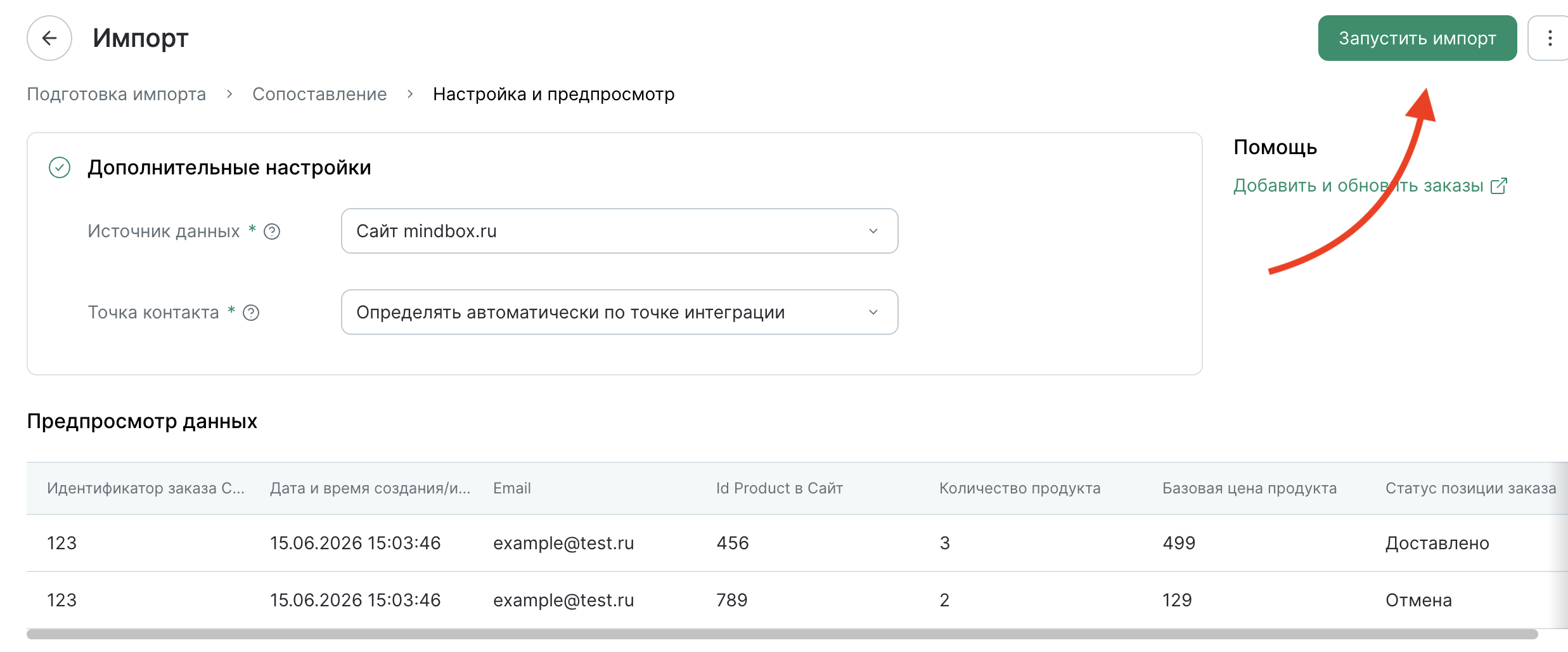Open the Определять автоматически по точке интеграции dropdown
Viewport: 1568px width, 652px height.
pyautogui.click(x=619, y=312)
